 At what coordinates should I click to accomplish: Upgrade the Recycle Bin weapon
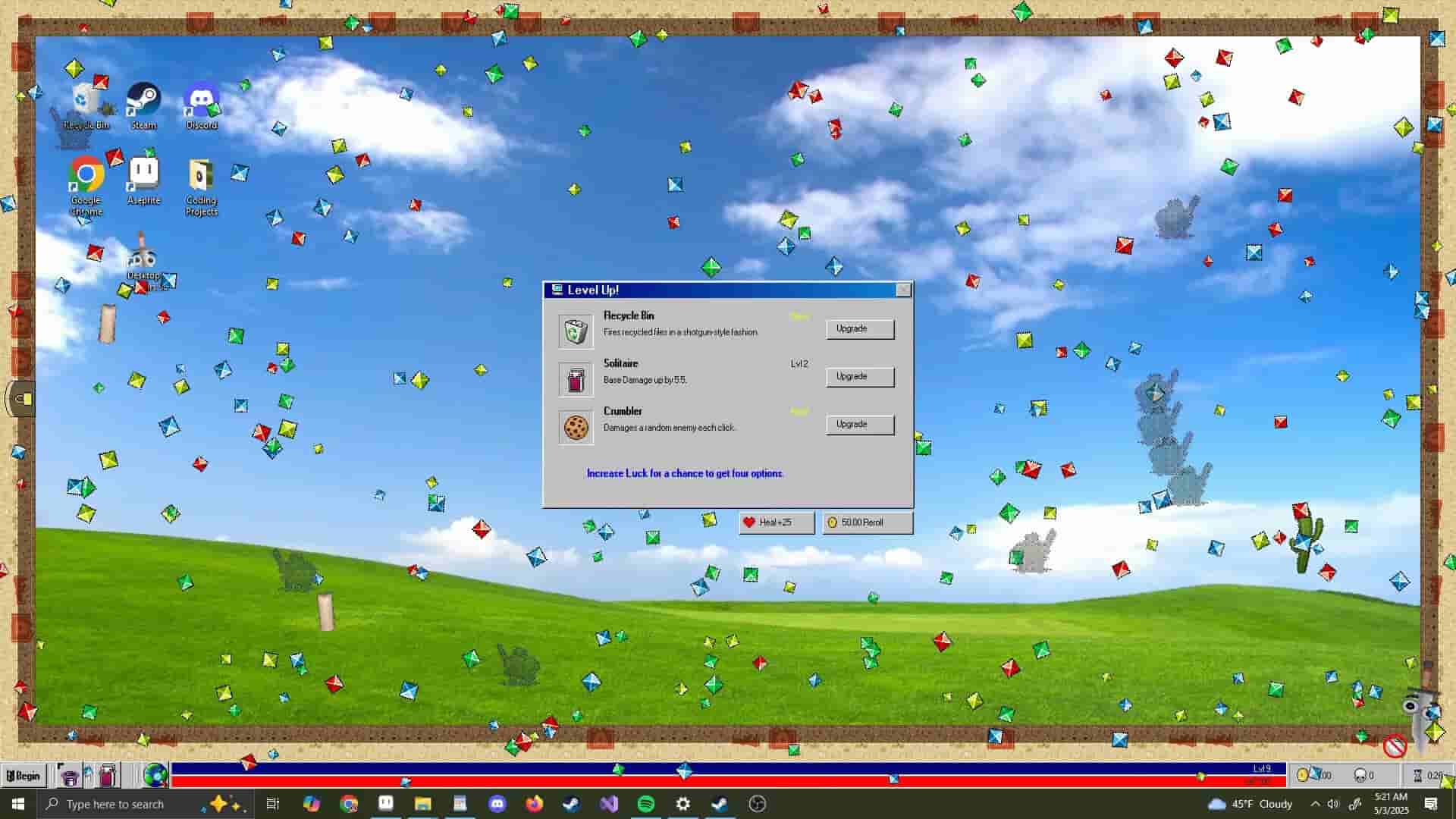click(860, 328)
